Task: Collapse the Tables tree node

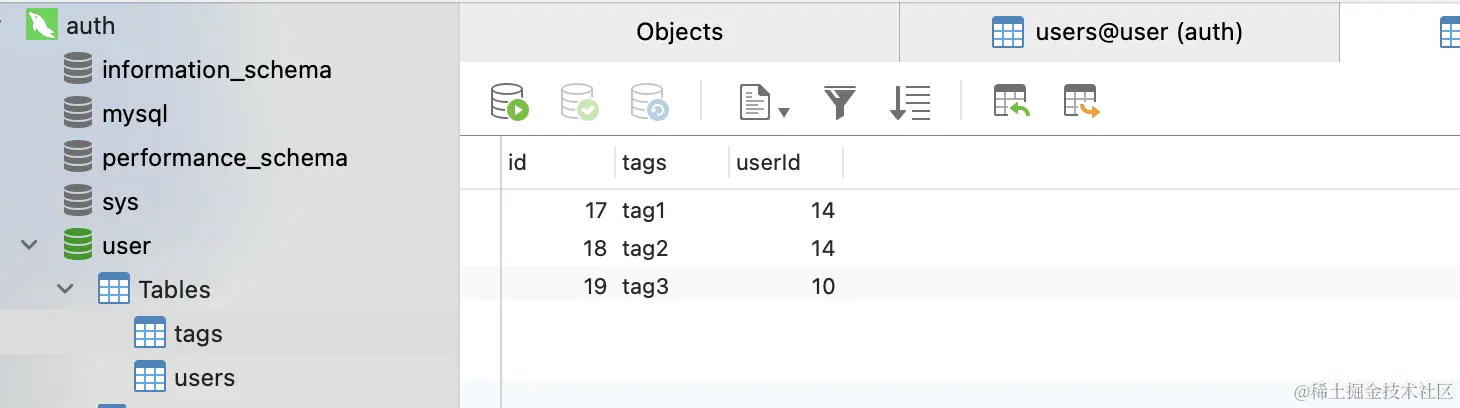Action: [66, 289]
